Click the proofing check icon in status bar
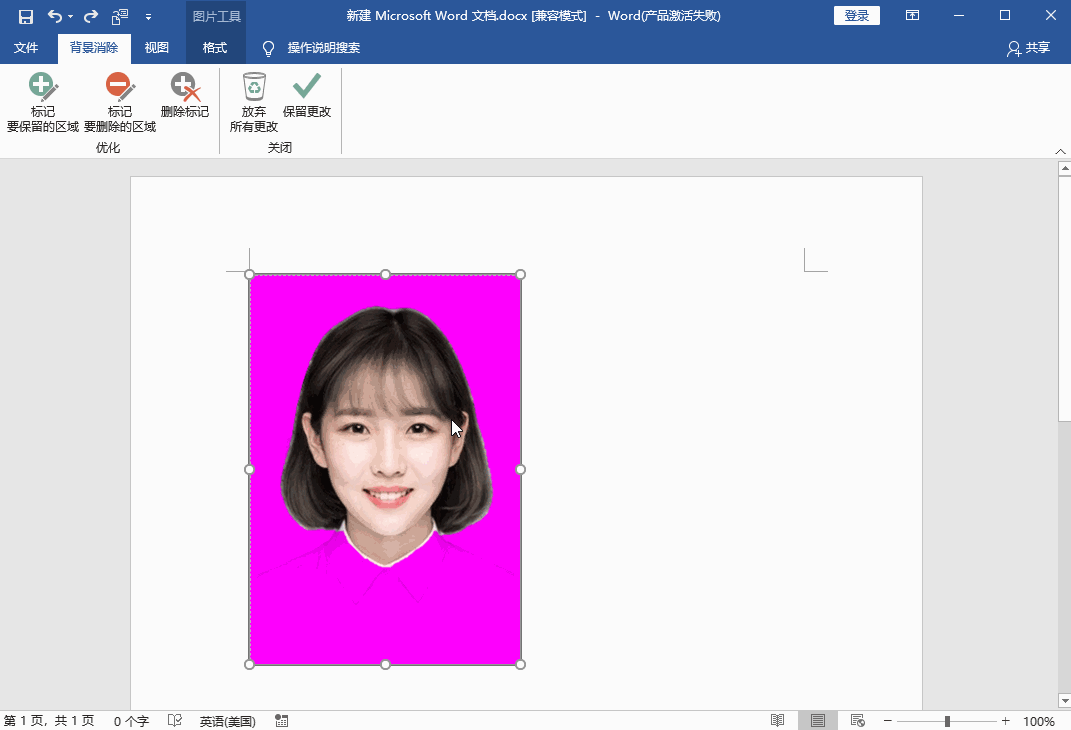The width and height of the screenshot is (1071, 730). click(x=175, y=720)
